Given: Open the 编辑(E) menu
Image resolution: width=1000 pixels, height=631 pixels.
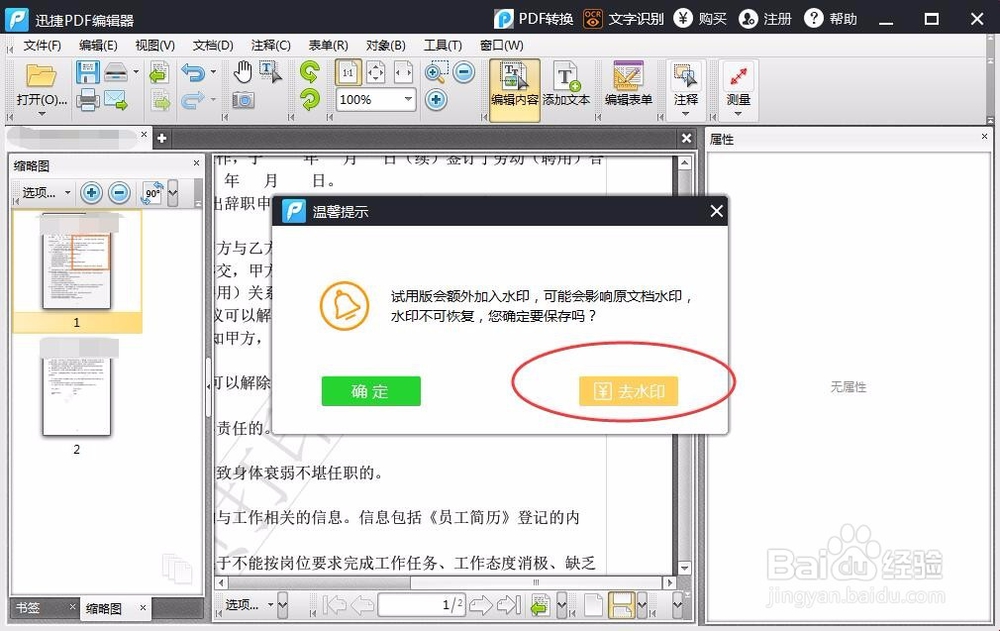Looking at the screenshot, I should (x=98, y=45).
